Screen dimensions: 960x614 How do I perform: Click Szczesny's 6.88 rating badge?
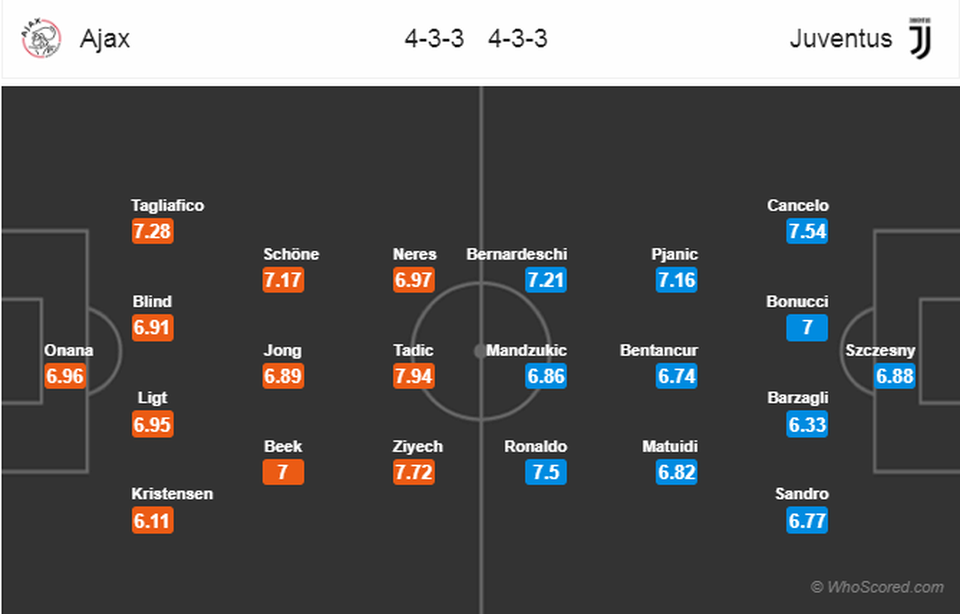pyautogui.click(x=894, y=376)
